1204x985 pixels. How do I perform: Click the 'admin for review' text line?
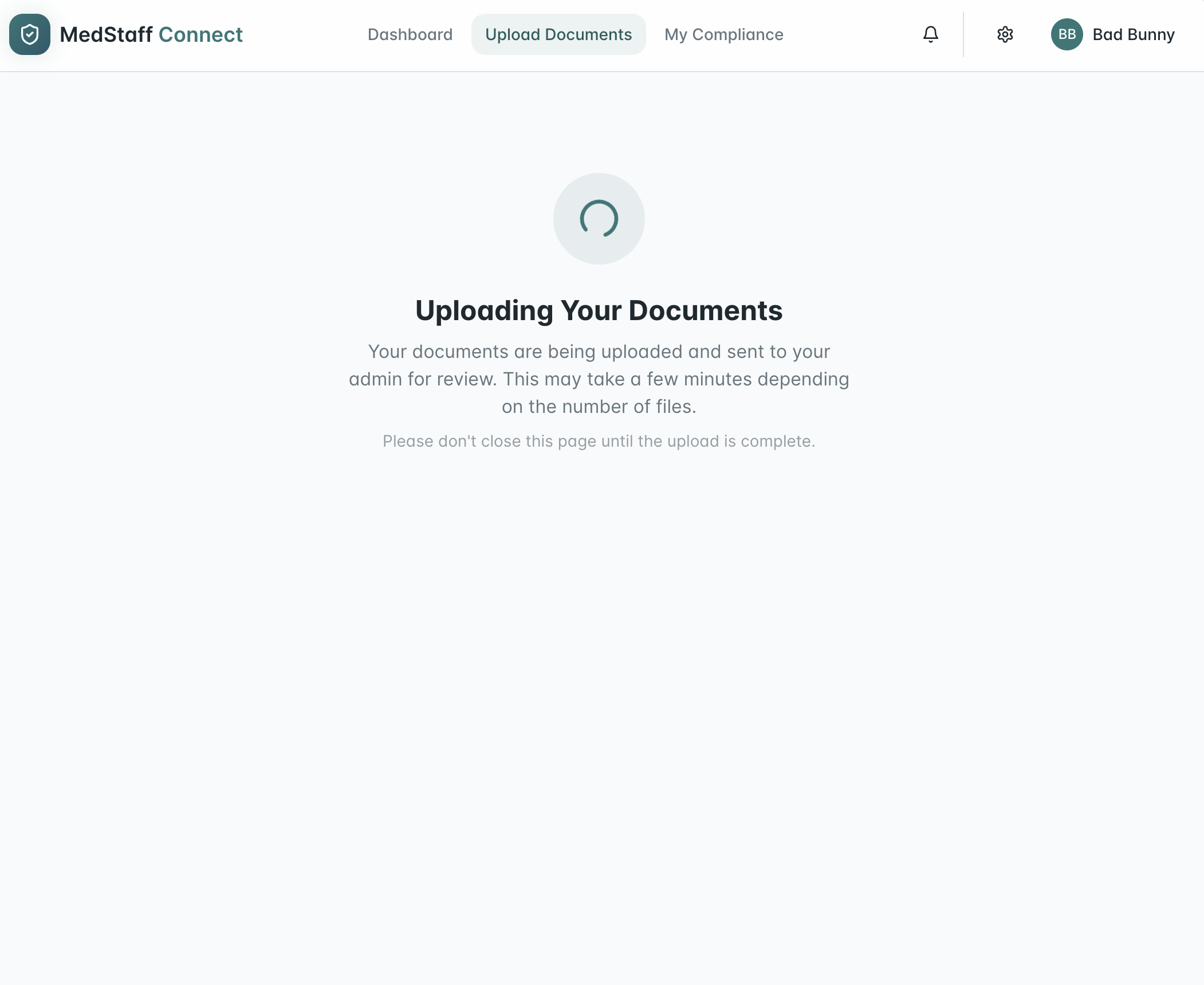point(423,379)
